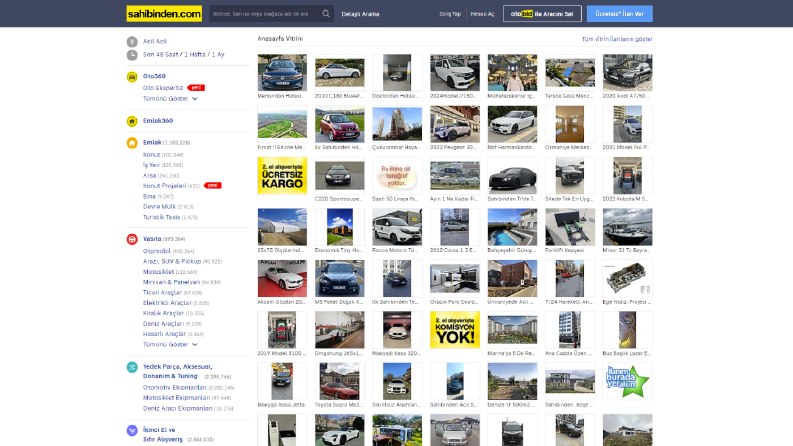Click the Ücretsiz Kargo yellow banner
Viewport: 793px width, 446px height.
pos(282,175)
